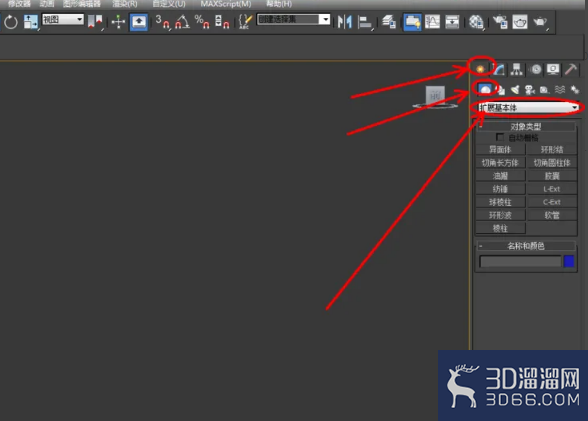Click the 纺锤 button
The image size is (588, 421).
coord(500,189)
